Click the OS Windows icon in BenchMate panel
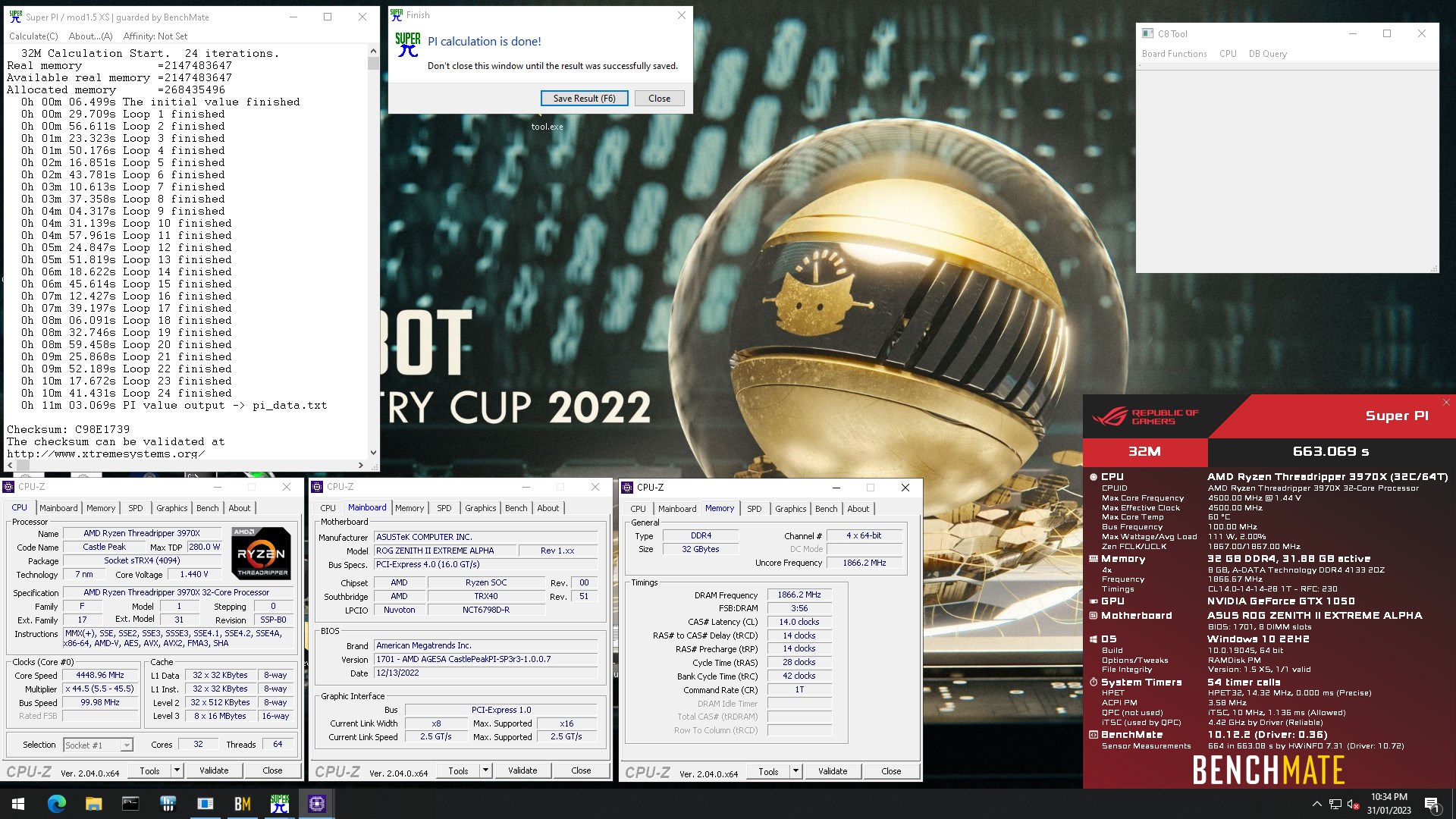Image resolution: width=1456 pixels, height=819 pixels. coord(1093,639)
